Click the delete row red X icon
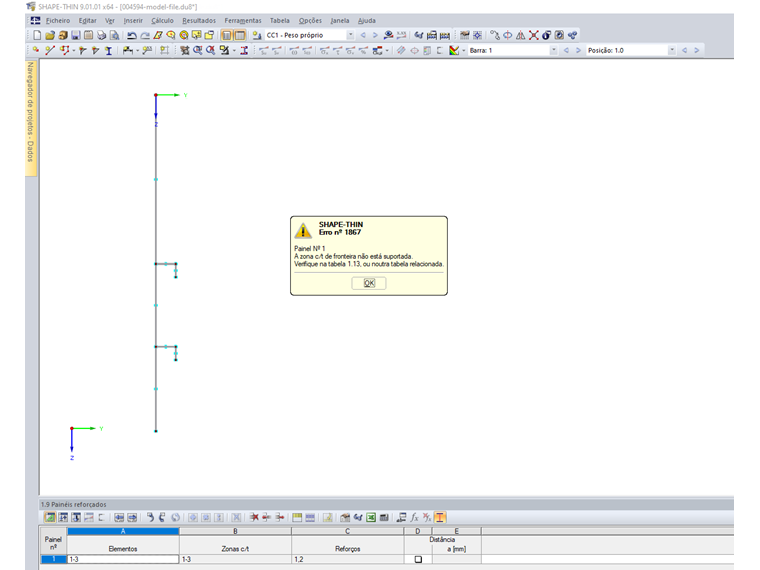The image size is (760, 570). [254, 518]
